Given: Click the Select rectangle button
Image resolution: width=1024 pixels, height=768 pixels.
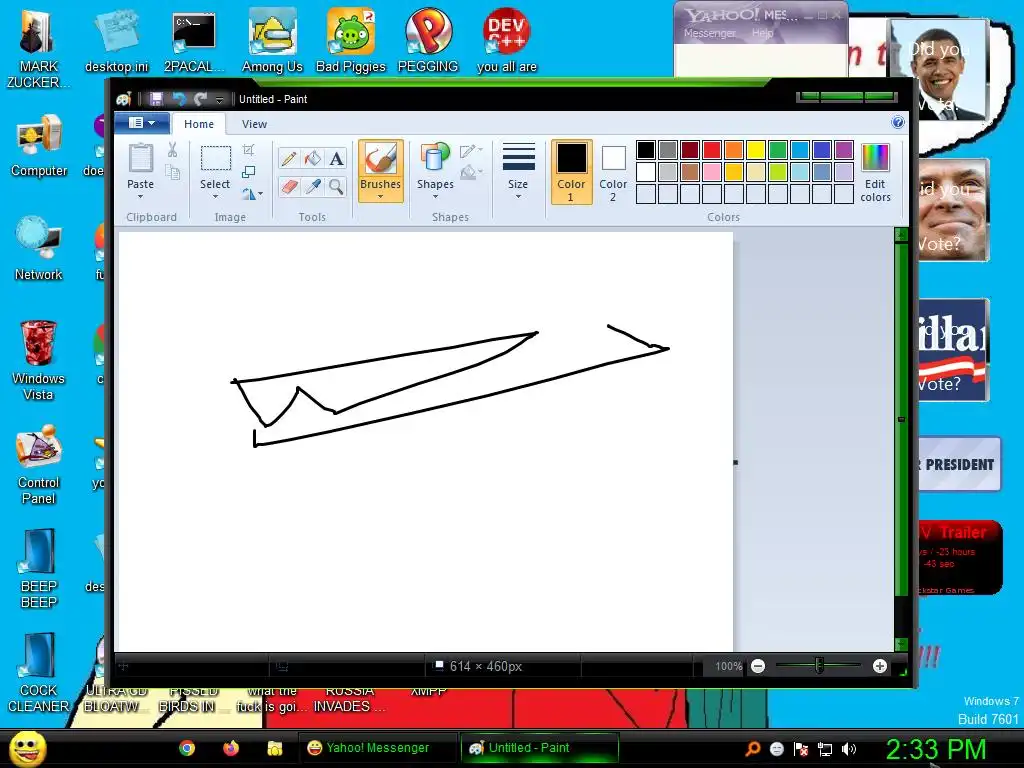Looking at the screenshot, I should pos(215,159).
